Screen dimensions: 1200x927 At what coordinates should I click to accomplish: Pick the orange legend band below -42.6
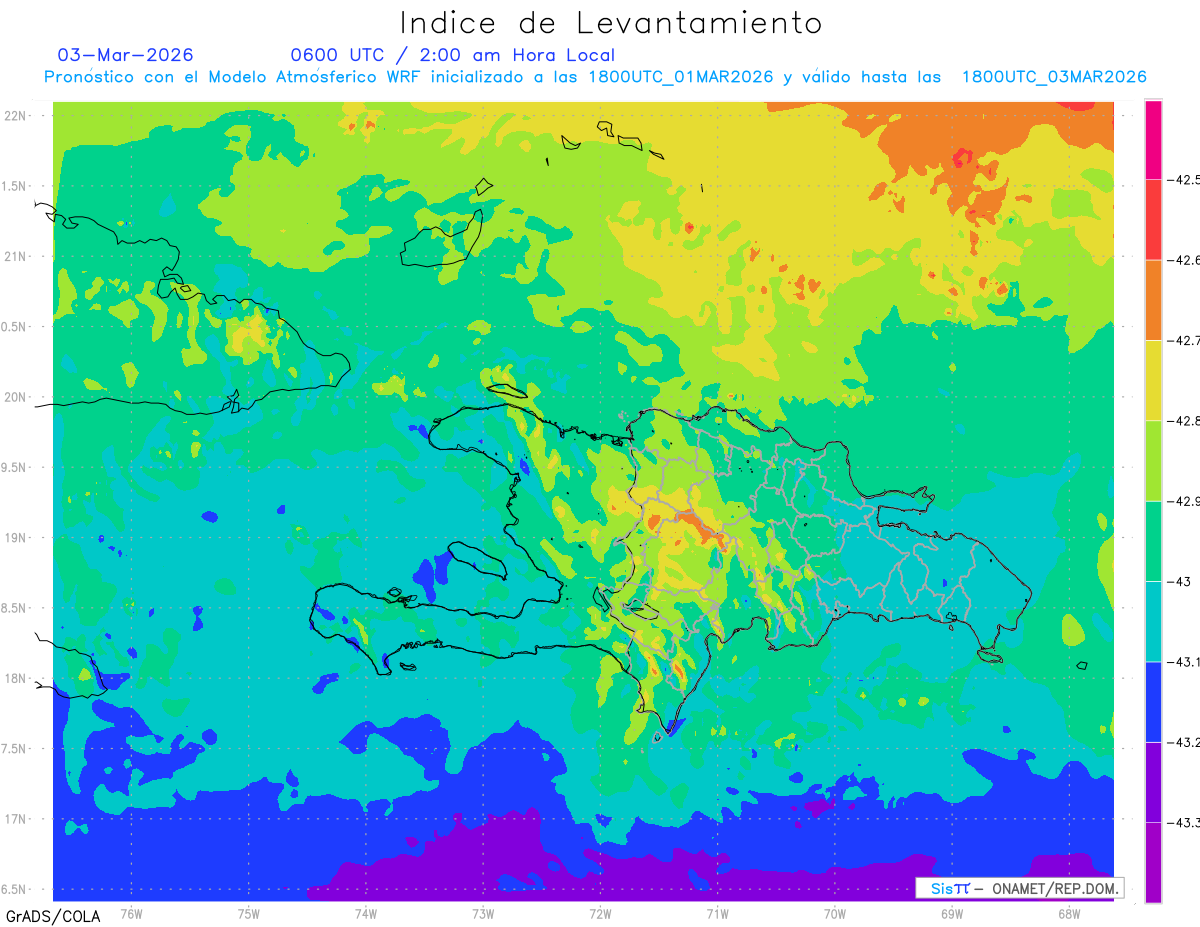tap(1153, 300)
